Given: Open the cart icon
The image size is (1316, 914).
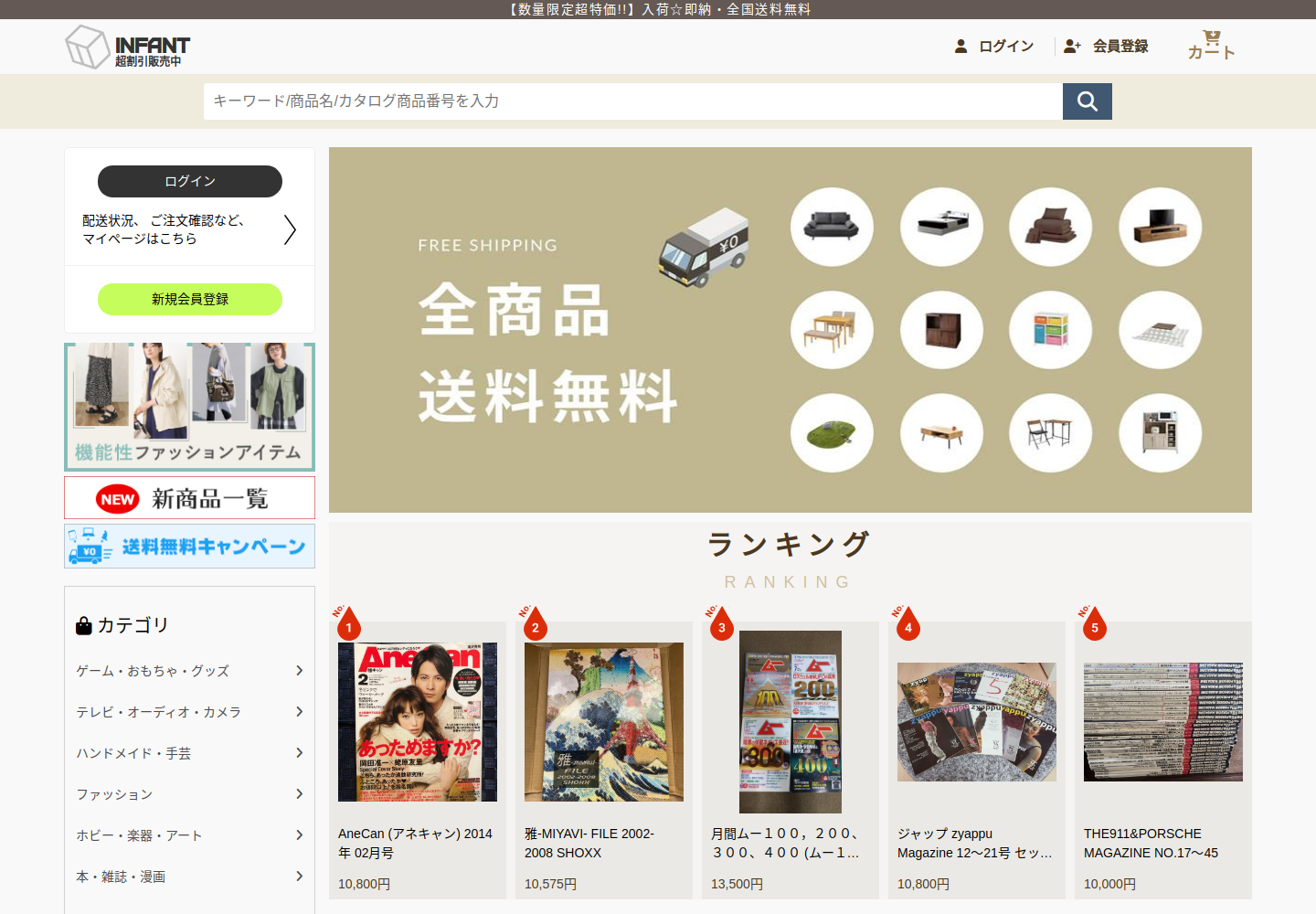Looking at the screenshot, I should point(1211,45).
